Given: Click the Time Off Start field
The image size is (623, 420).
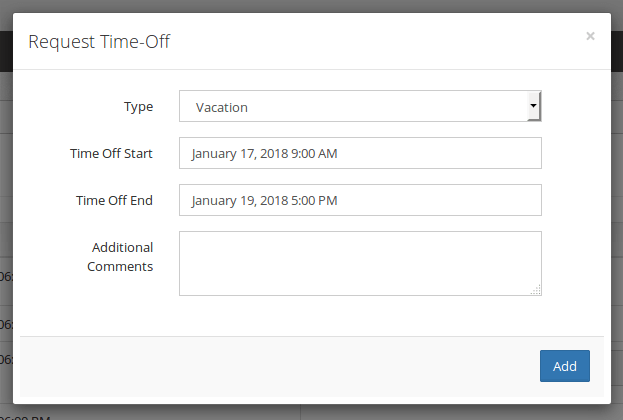Looking at the screenshot, I should [360, 153].
